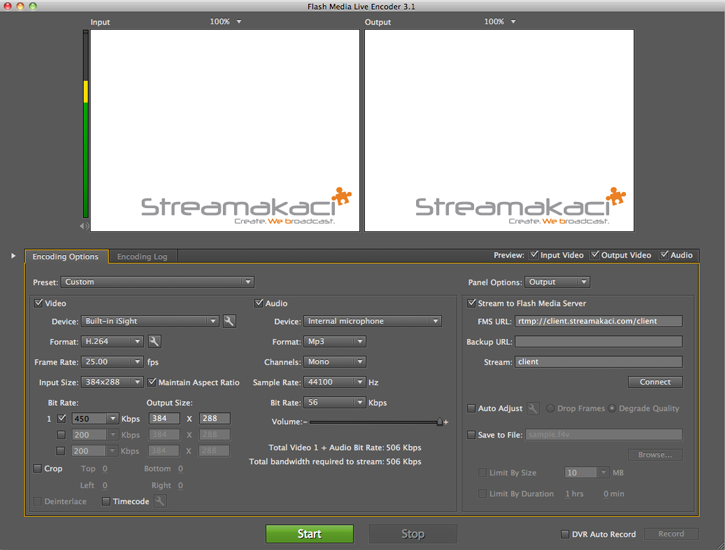
Task: Click the Input video preview pane
Action: coord(225,130)
